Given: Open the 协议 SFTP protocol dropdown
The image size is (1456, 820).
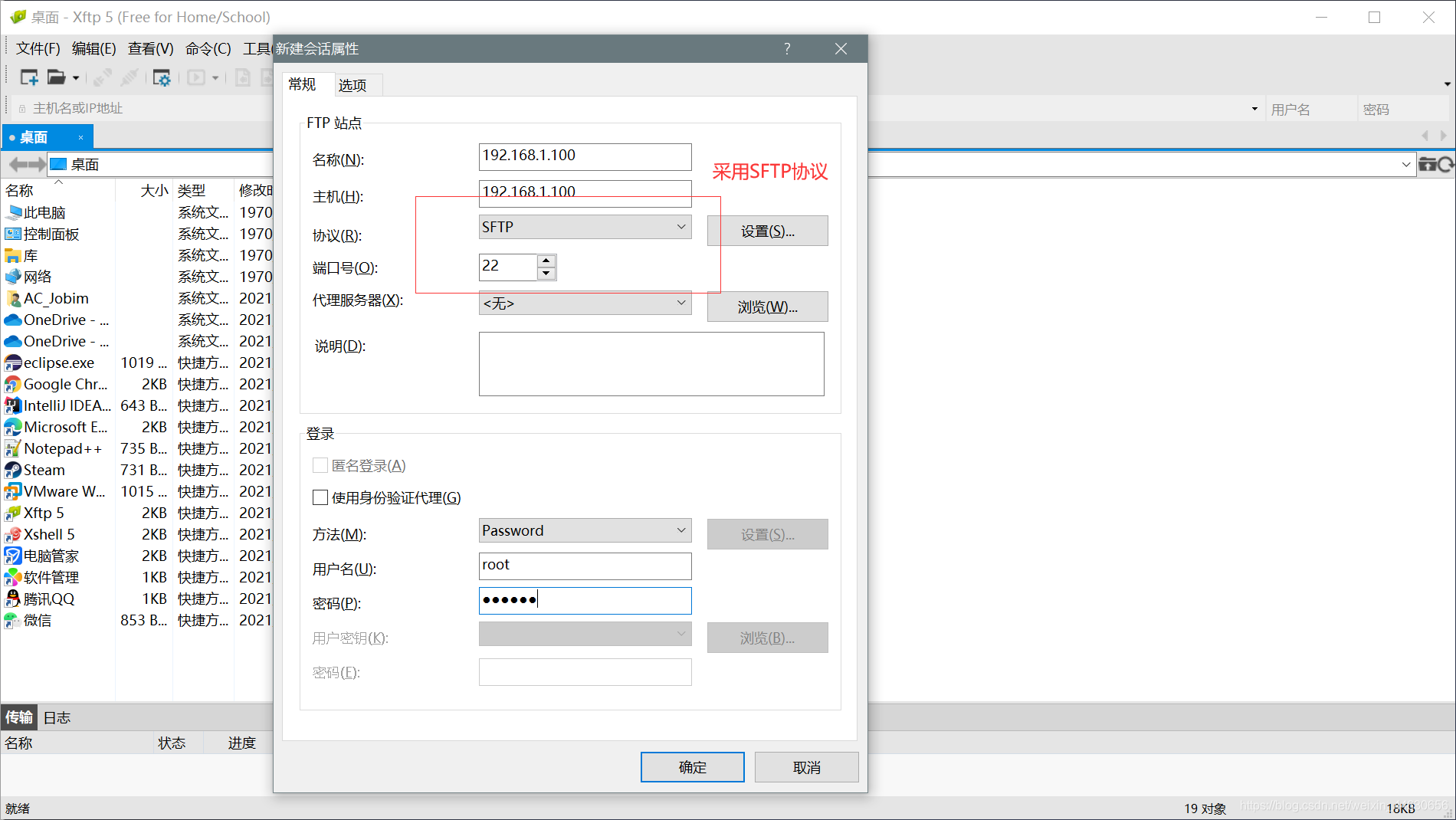Looking at the screenshot, I should point(585,227).
